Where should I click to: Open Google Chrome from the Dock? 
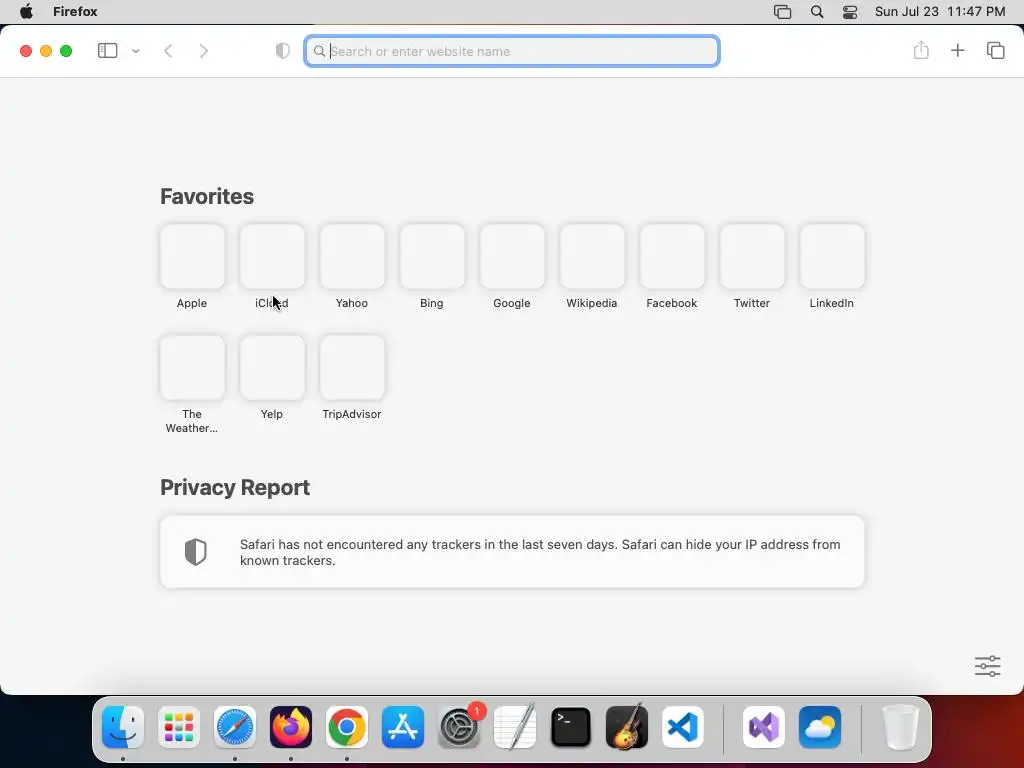click(x=347, y=727)
